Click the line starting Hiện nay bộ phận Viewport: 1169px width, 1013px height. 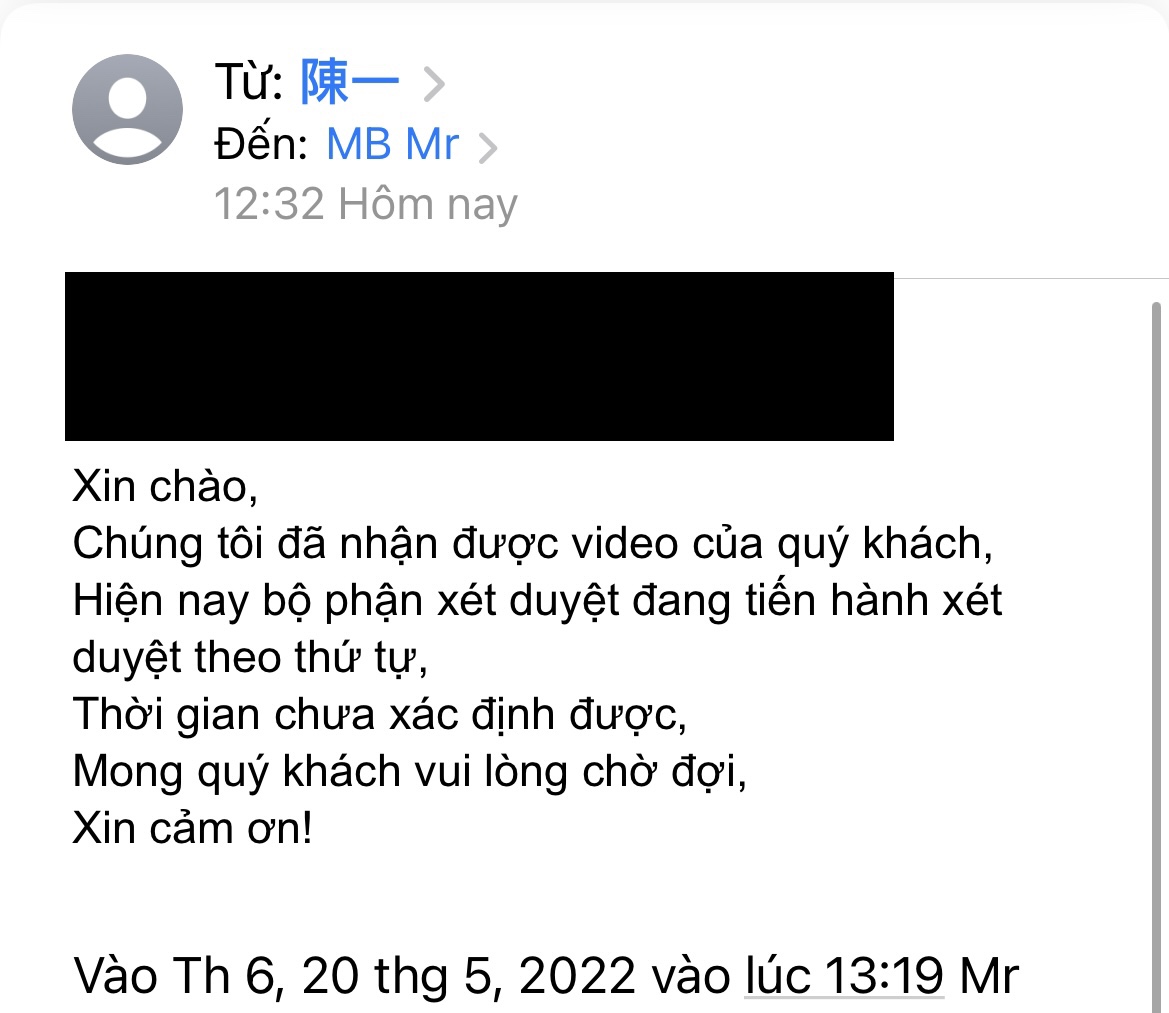click(537, 601)
